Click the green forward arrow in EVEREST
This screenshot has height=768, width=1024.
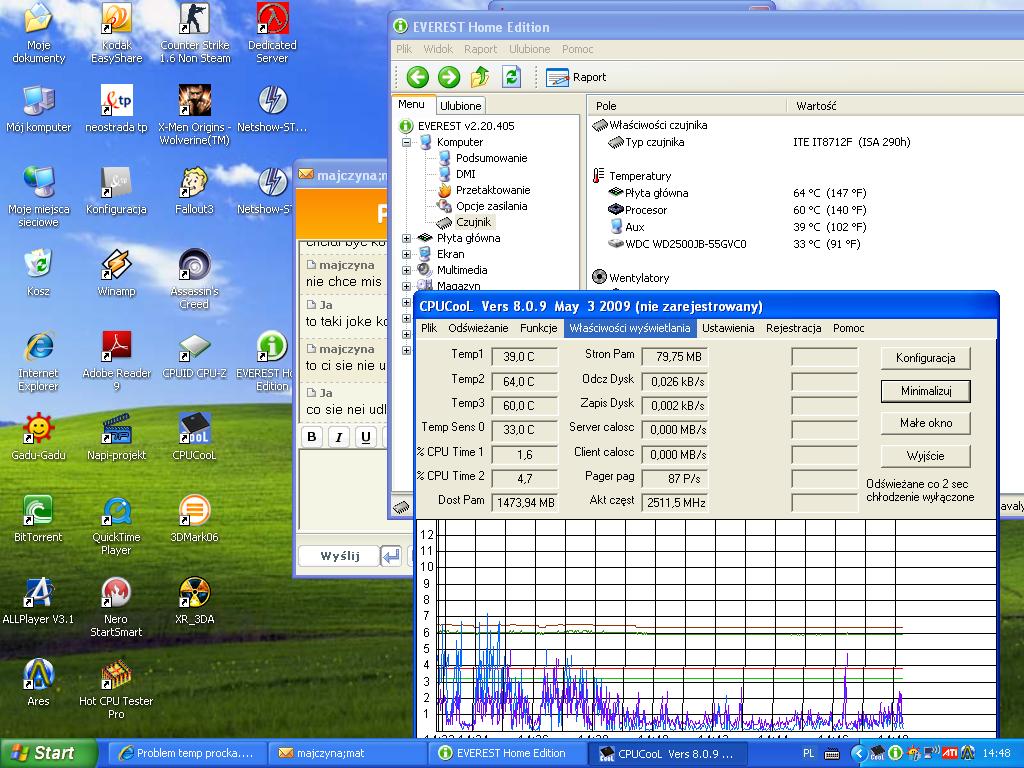coord(449,77)
